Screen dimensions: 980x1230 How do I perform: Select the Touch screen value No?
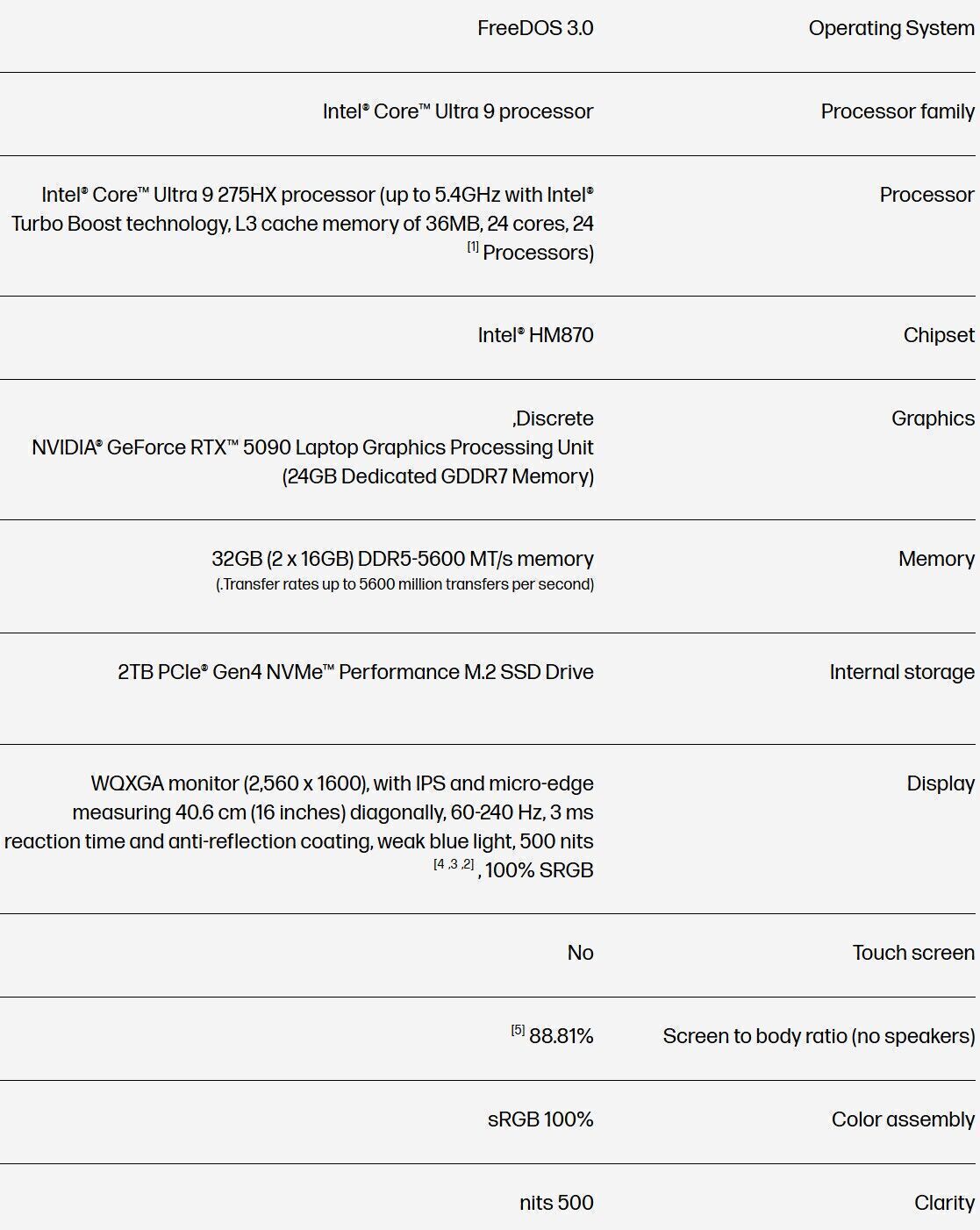[580, 953]
